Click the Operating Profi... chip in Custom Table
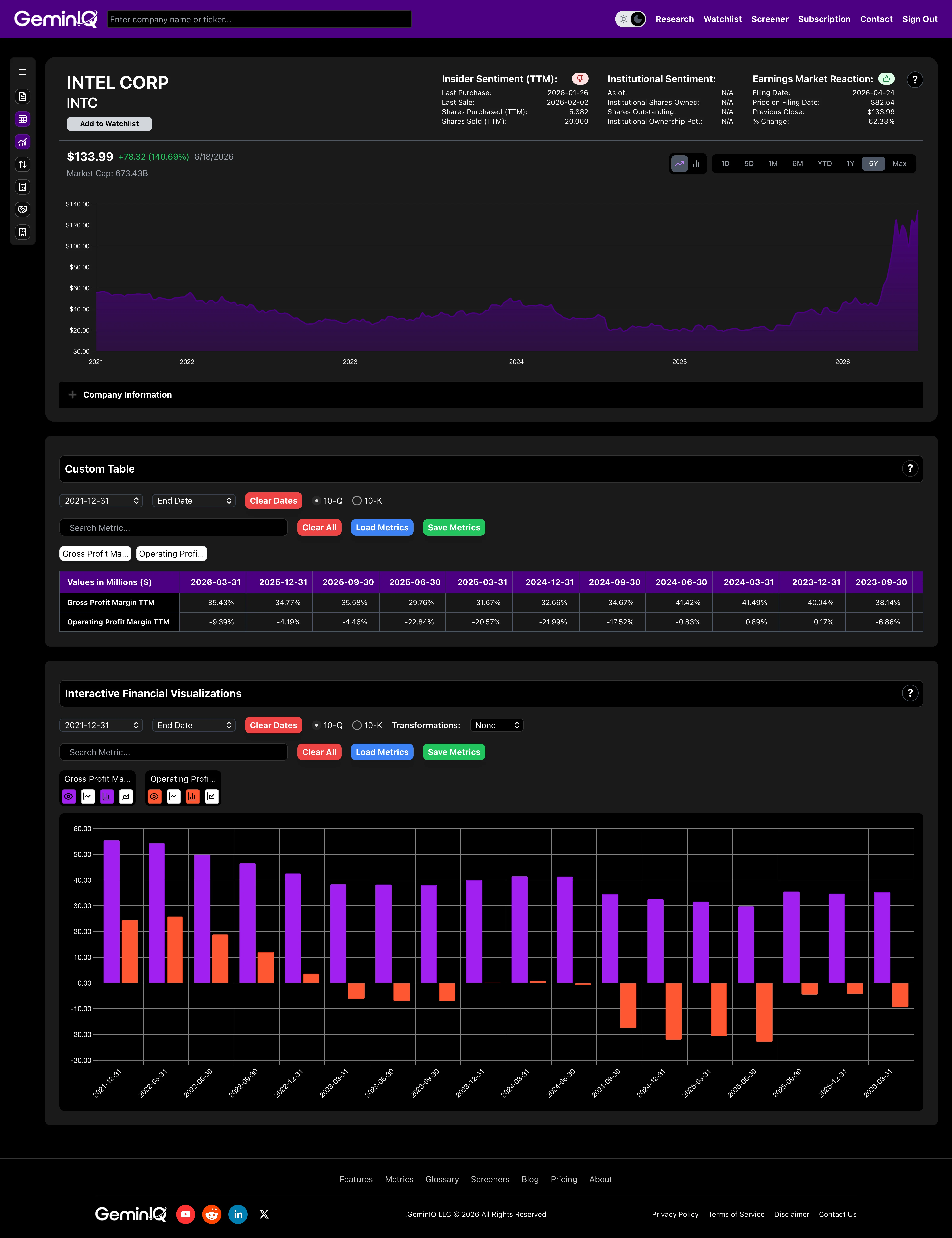 tap(172, 554)
